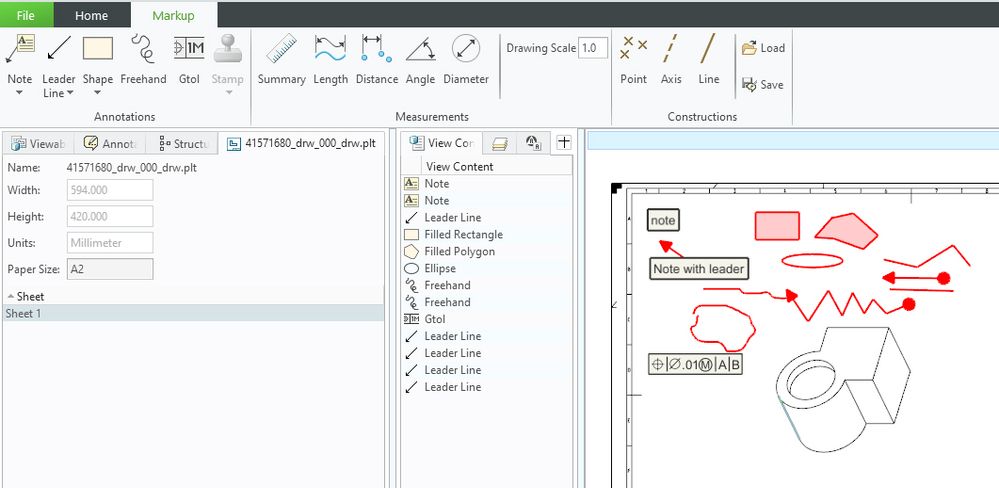Open the Leader Line dropdown arrow
This screenshot has width=999, height=488.
pos(70,94)
